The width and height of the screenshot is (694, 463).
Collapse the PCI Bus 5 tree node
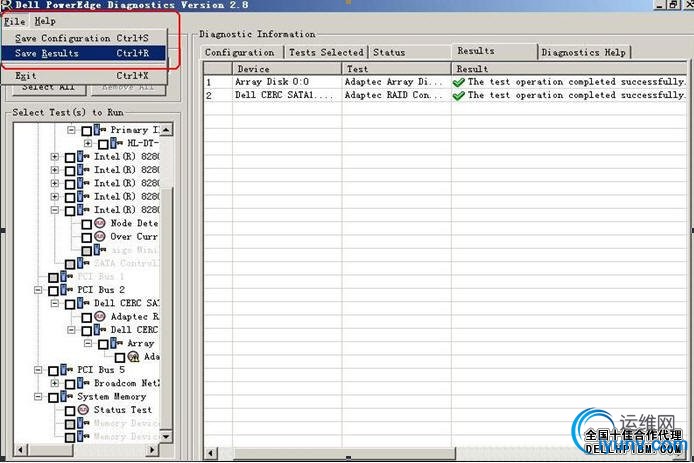(x=38, y=370)
